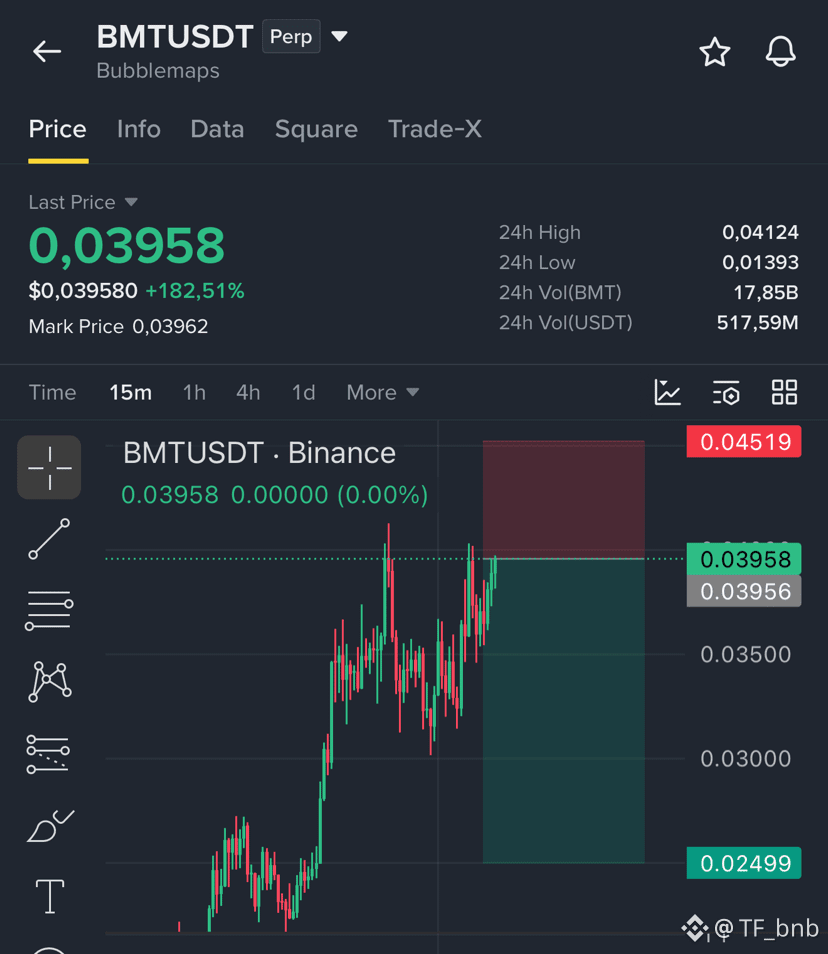
Task: Tap the +182,51% change percentage
Action: [x=195, y=291]
